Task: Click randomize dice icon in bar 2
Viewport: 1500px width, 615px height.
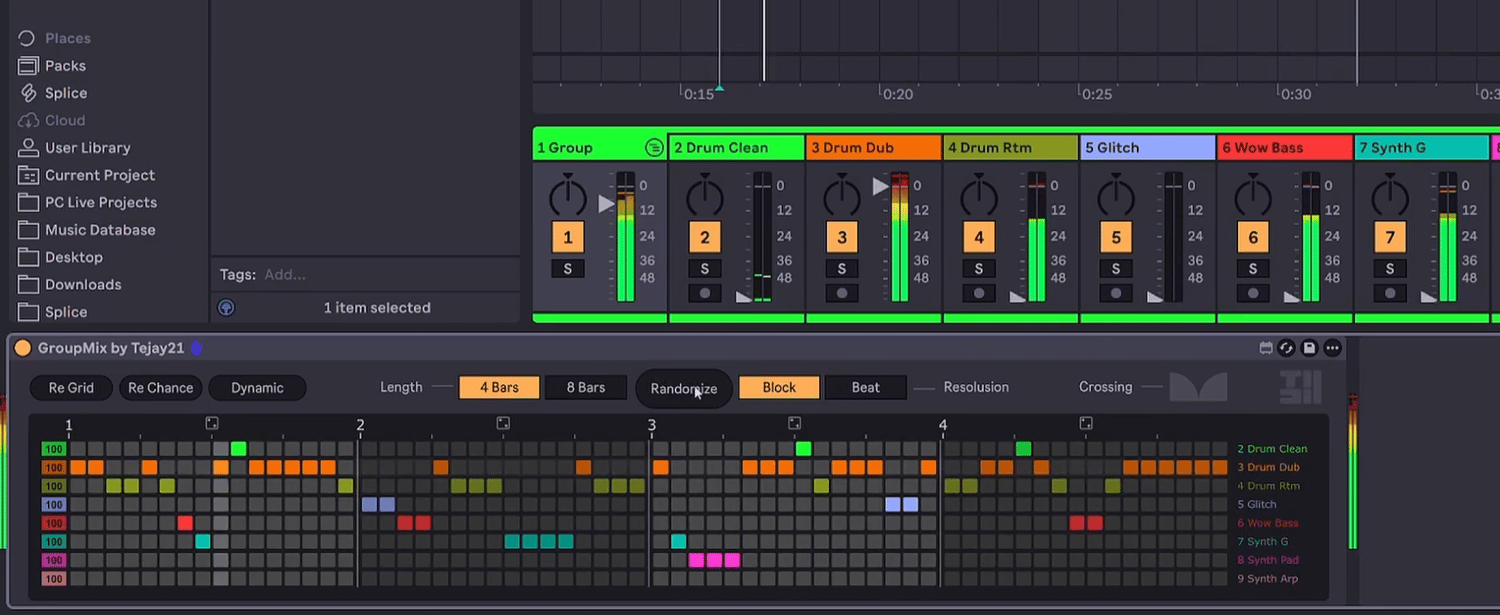Action: [x=503, y=424]
